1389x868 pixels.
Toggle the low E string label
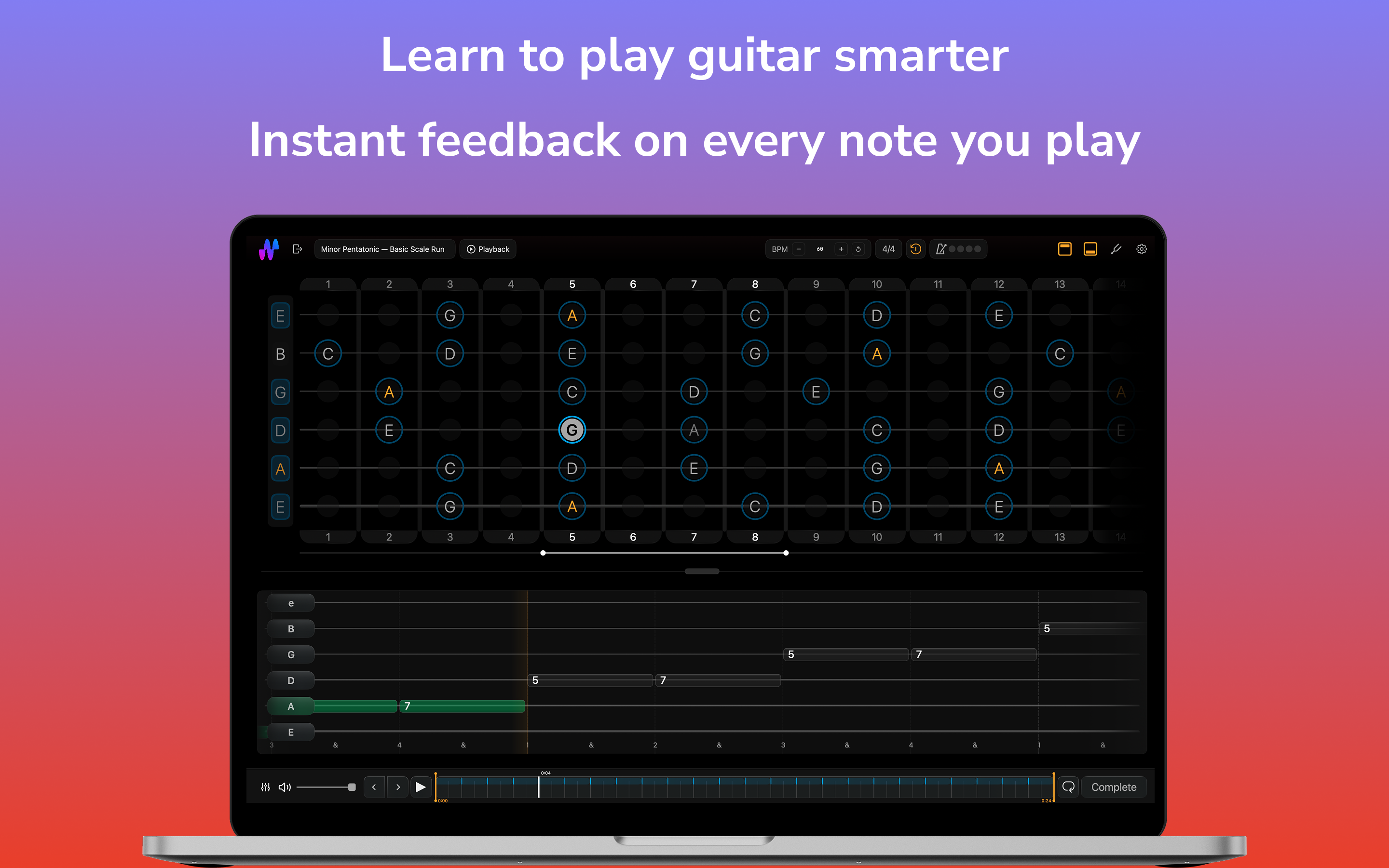coord(280,507)
